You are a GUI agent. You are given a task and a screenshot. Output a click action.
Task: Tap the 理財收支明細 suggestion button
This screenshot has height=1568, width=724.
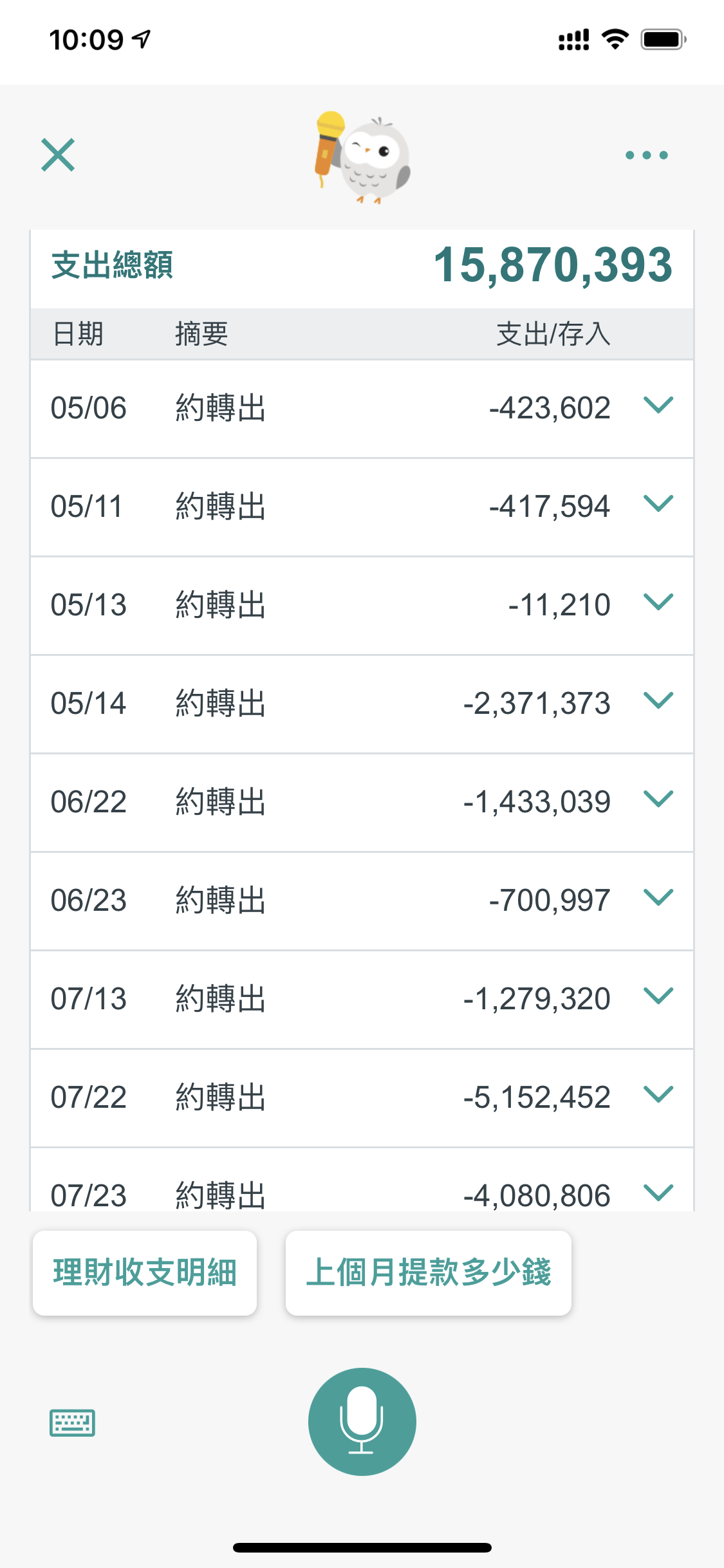[x=145, y=1273]
